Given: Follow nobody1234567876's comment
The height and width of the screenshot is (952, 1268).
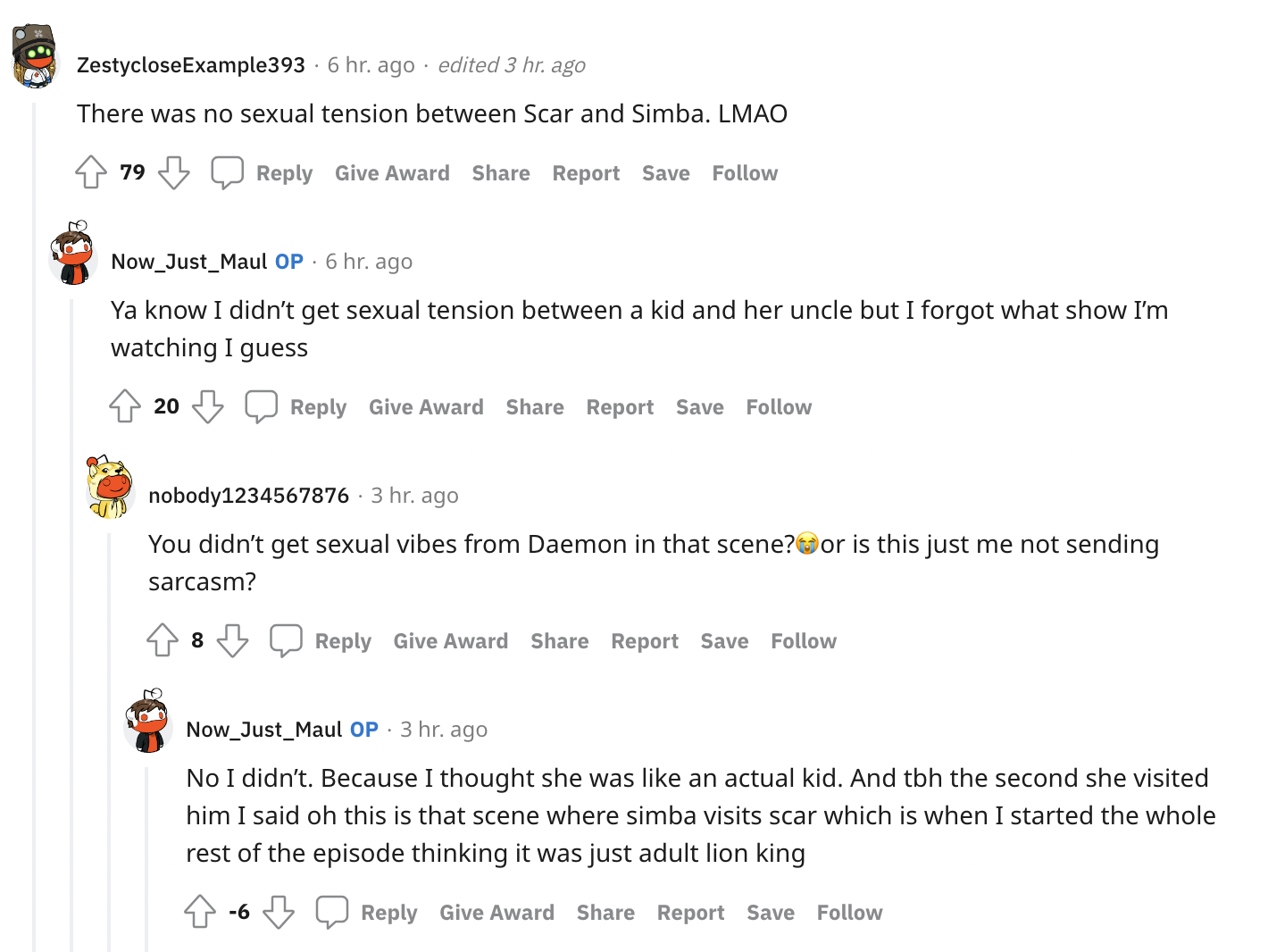Looking at the screenshot, I should coord(804,641).
